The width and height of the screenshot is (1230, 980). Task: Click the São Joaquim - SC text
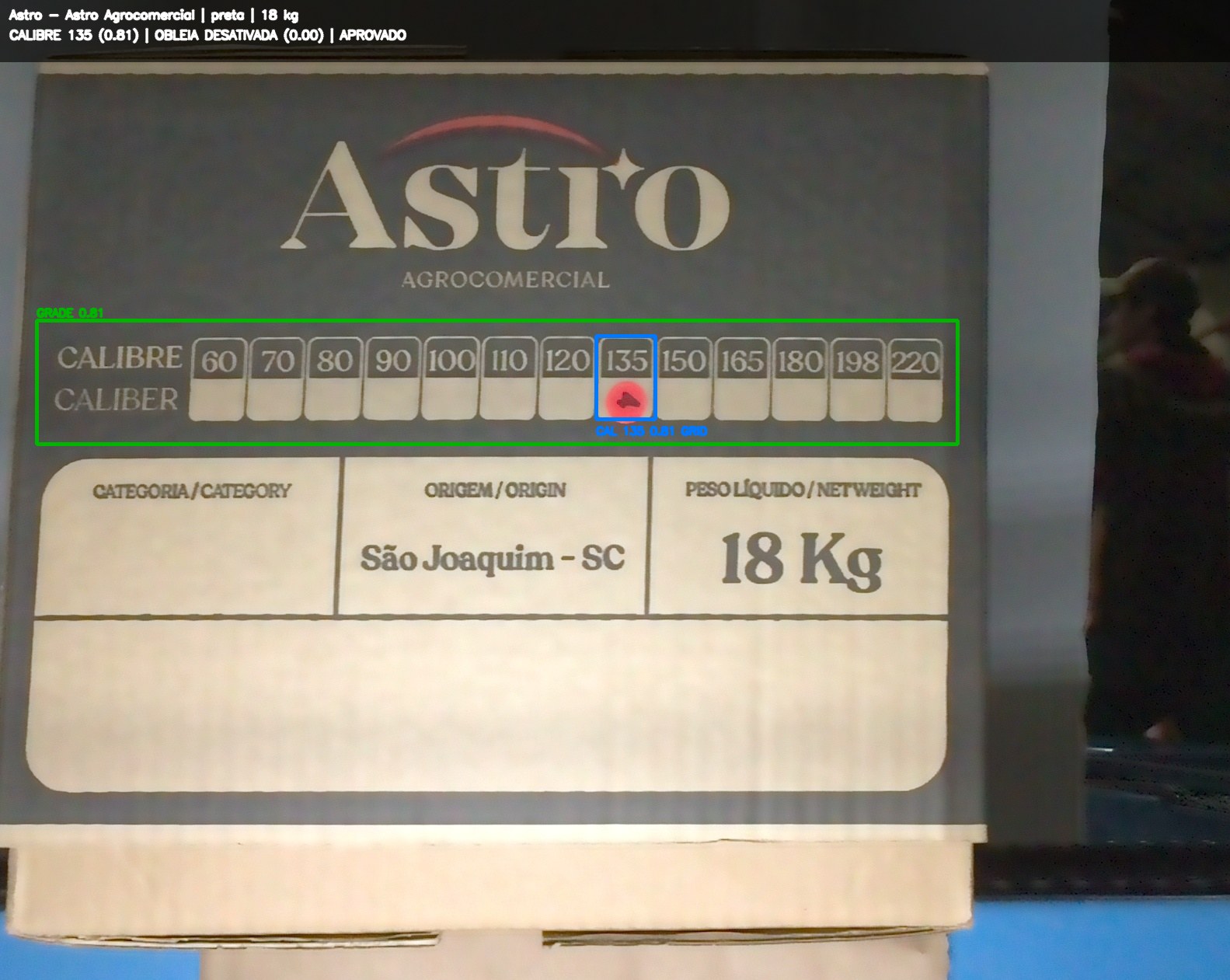click(x=493, y=558)
